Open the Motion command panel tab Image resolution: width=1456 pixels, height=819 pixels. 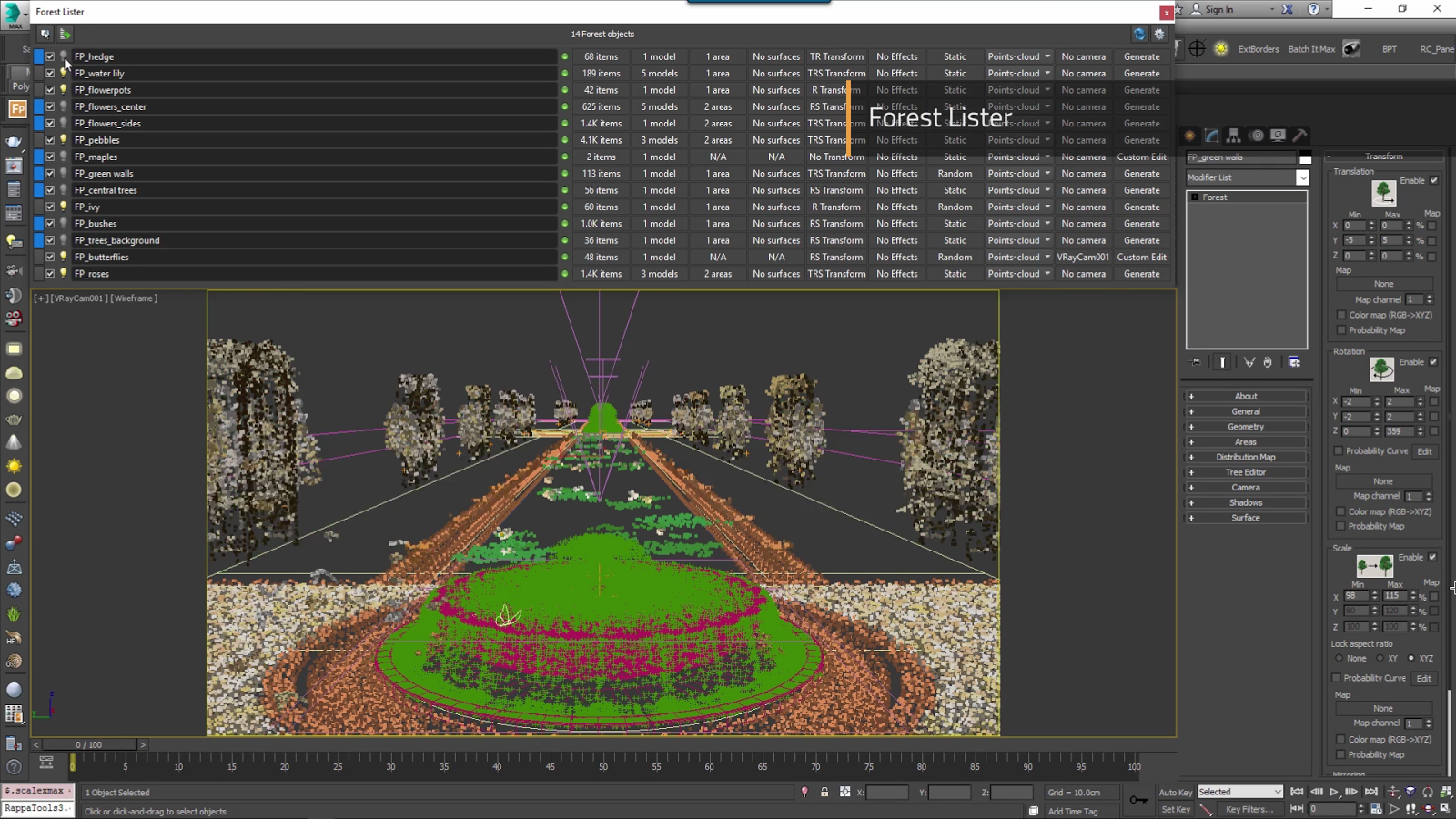click(1257, 136)
